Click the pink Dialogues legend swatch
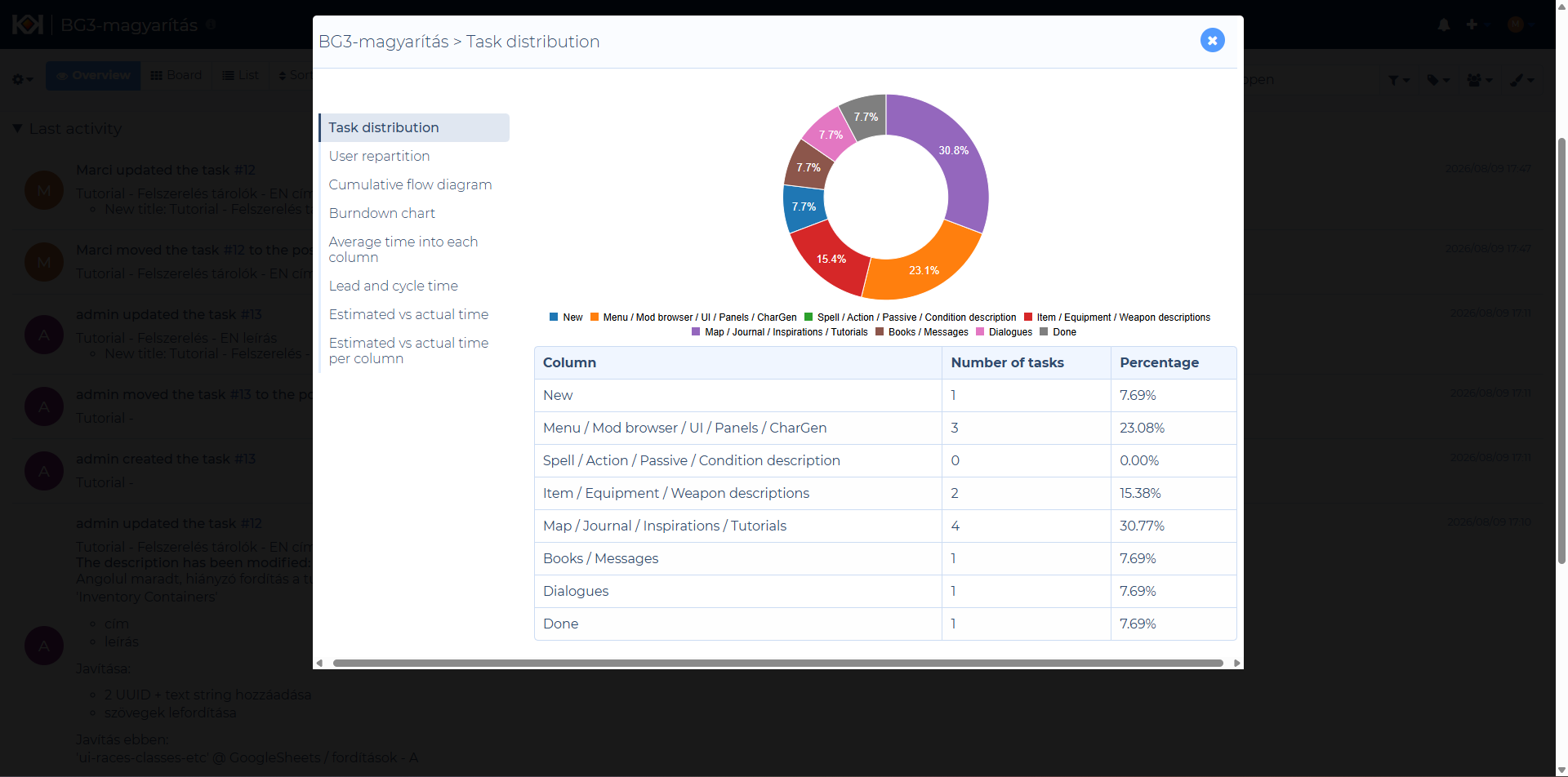This screenshot has height=777, width=1568. click(980, 332)
